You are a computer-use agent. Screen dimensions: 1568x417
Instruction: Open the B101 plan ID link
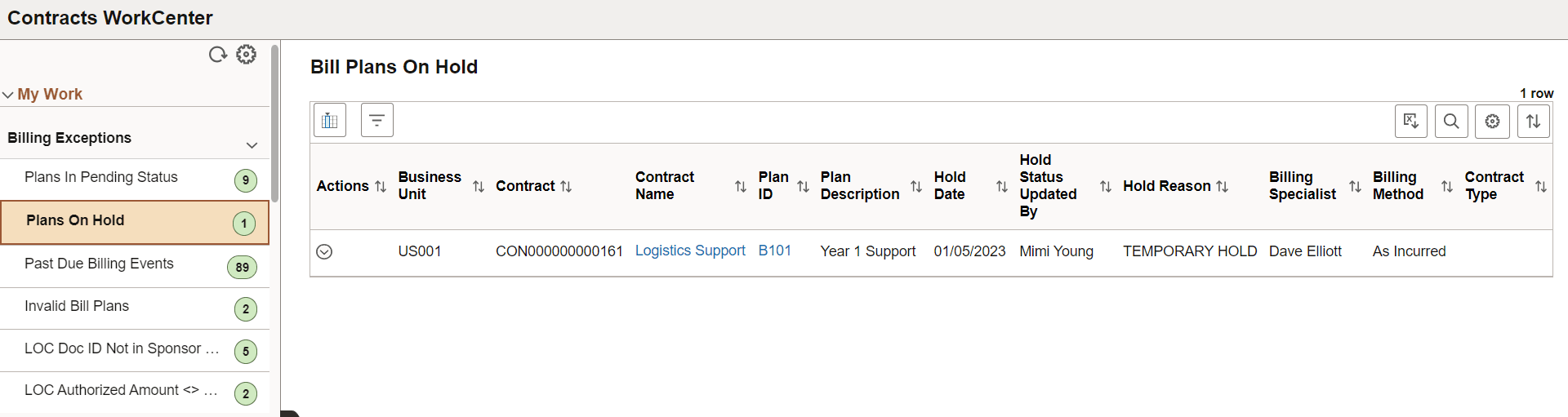click(x=774, y=251)
